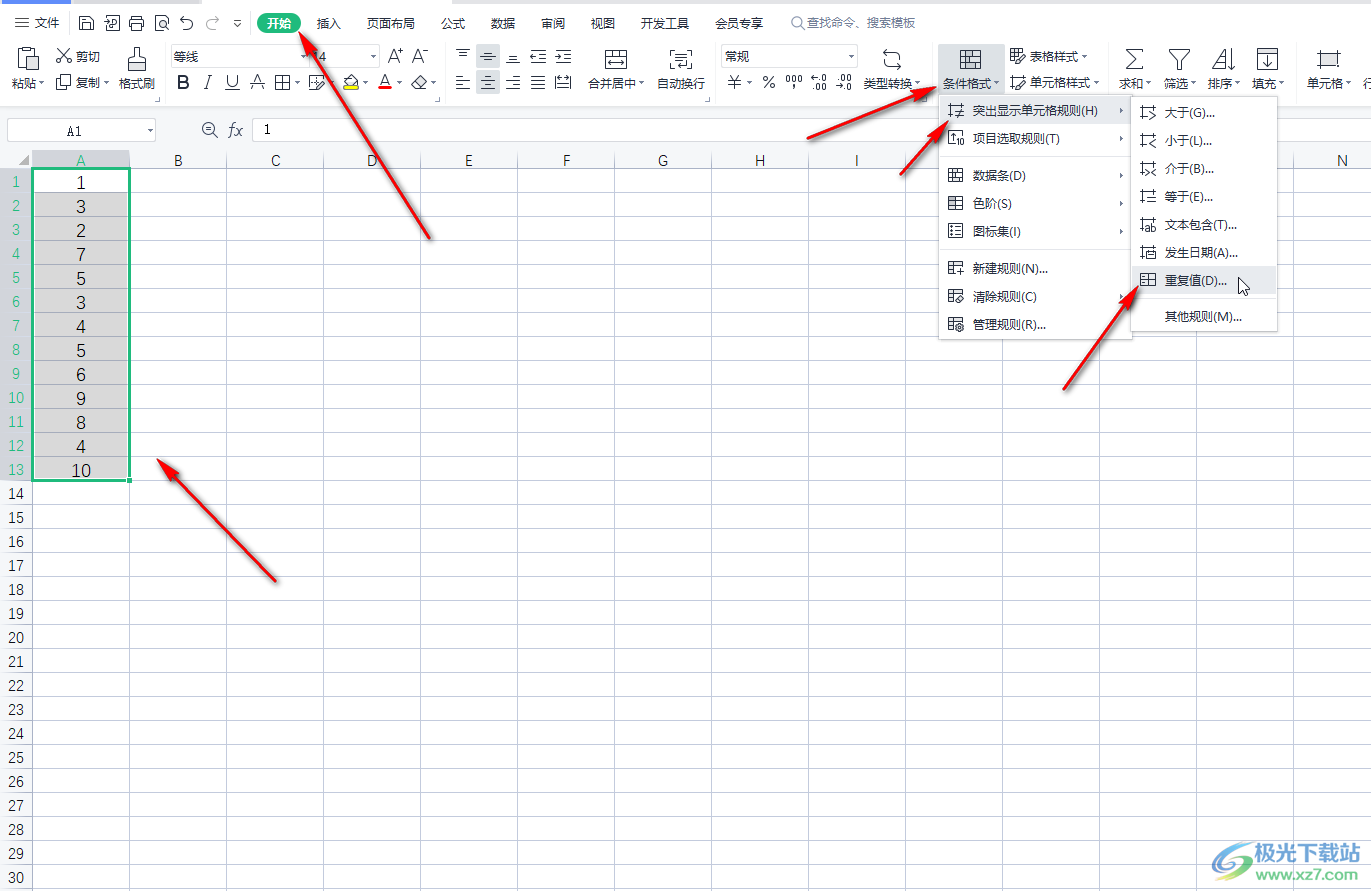Click the 条件格式 button
The image size is (1371, 891).
pos(971,69)
